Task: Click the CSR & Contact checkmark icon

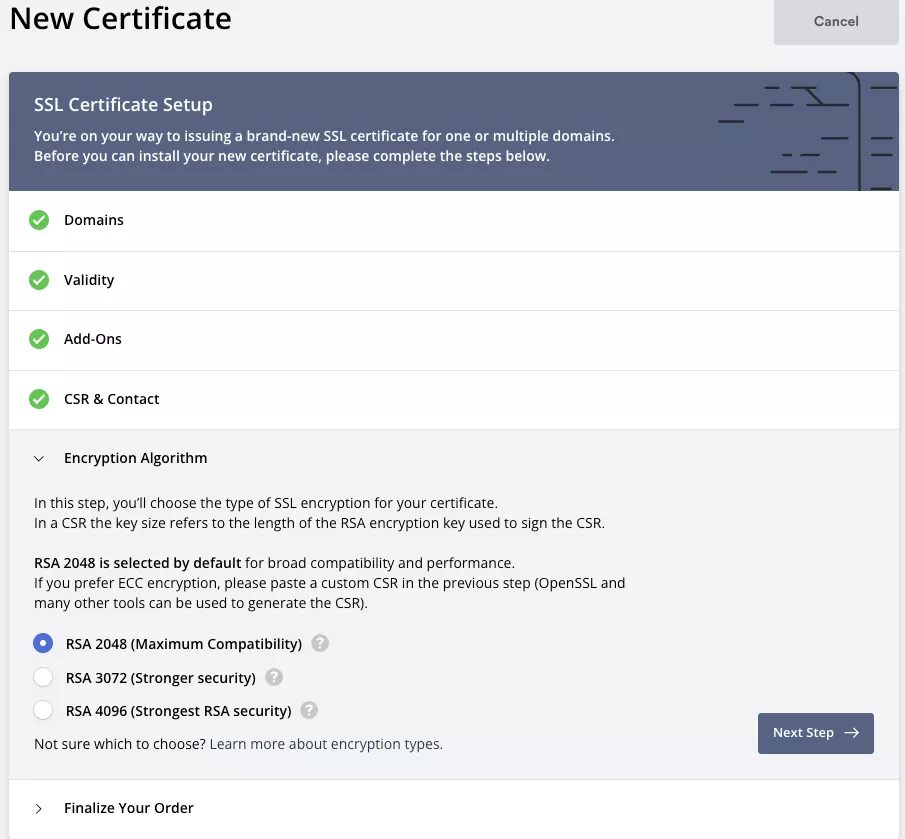Action: click(x=39, y=399)
